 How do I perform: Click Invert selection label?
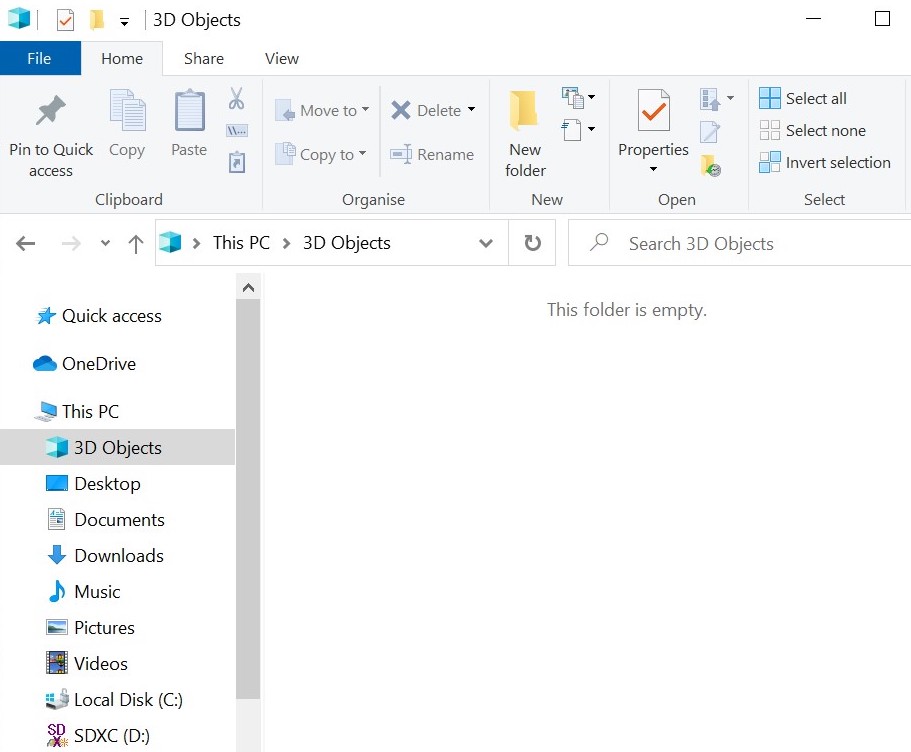coord(838,162)
